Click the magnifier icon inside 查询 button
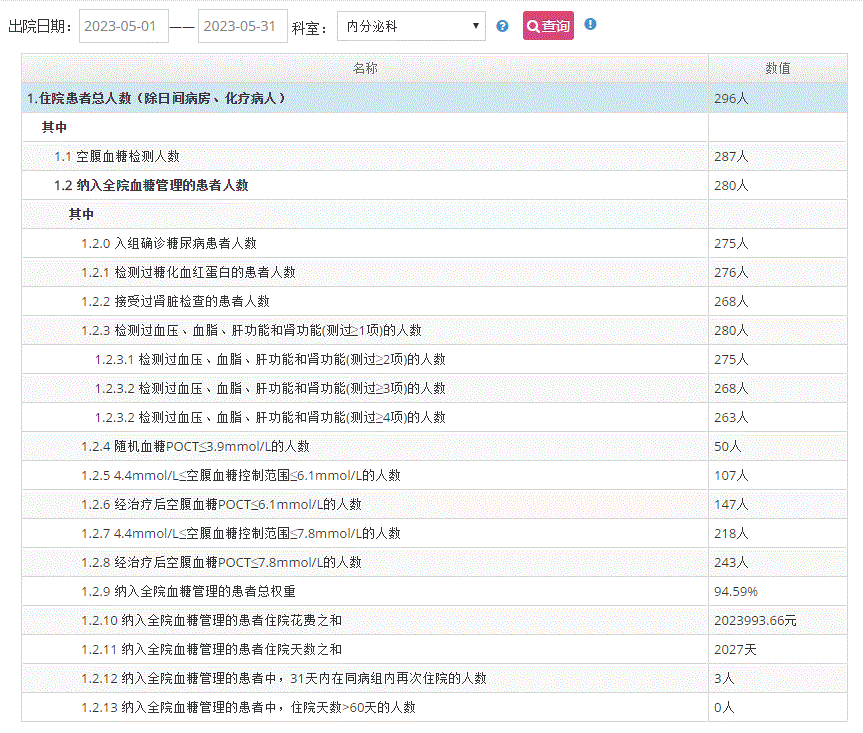The image size is (863, 733). [x=533, y=25]
